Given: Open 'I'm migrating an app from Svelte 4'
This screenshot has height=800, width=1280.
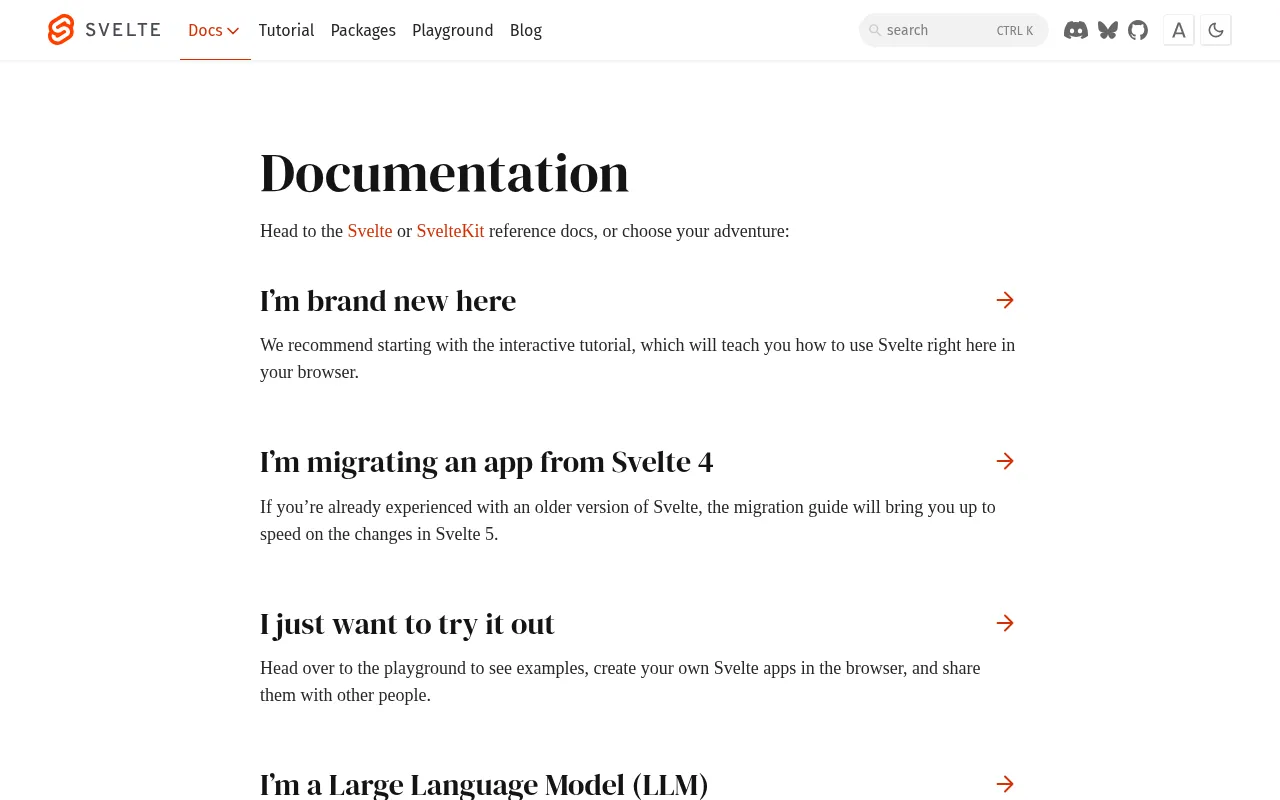Looking at the screenshot, I should (x=487, y=462).
